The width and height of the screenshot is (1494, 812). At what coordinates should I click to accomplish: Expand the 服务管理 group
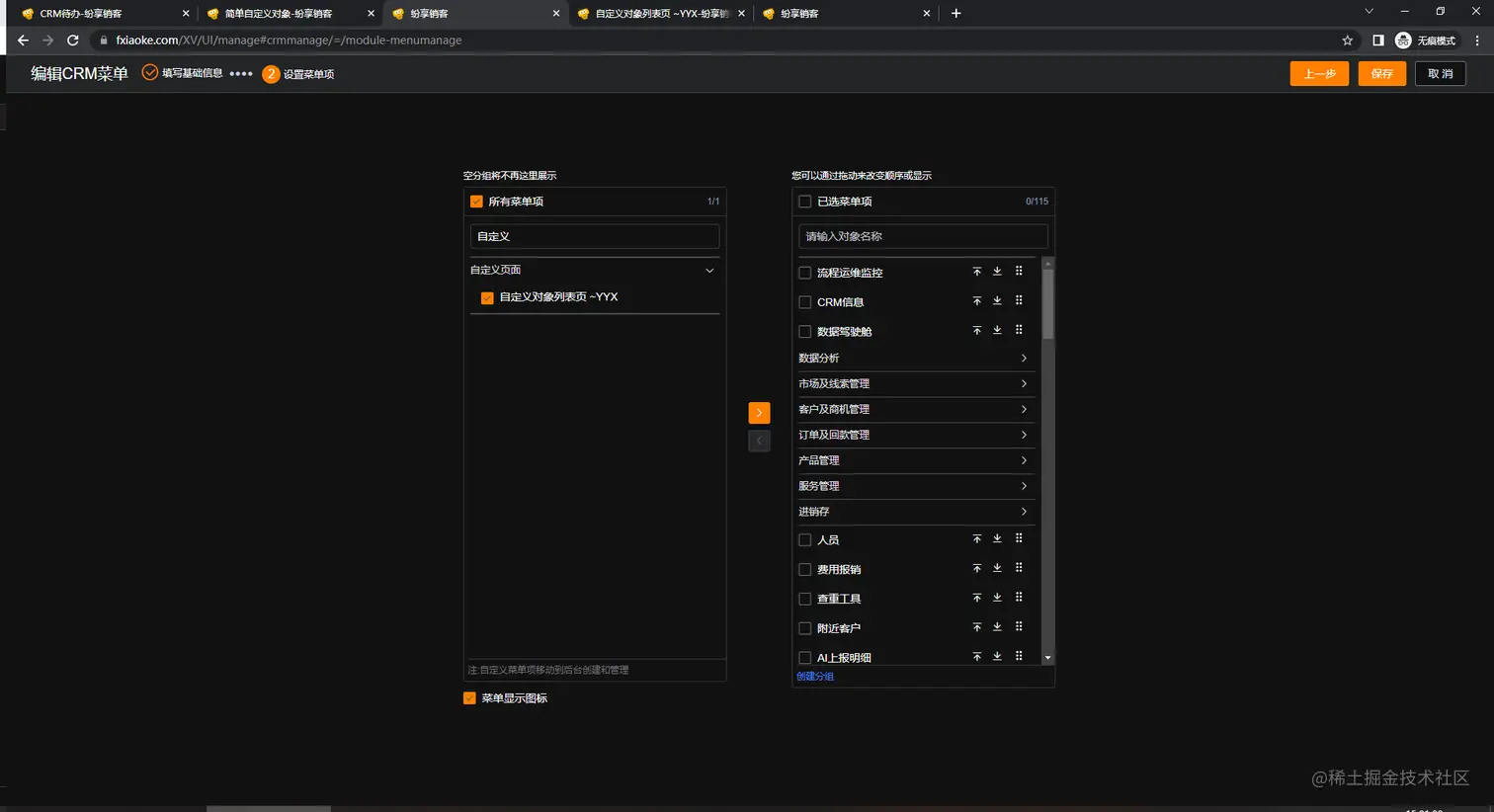[x=1024, y=486]
